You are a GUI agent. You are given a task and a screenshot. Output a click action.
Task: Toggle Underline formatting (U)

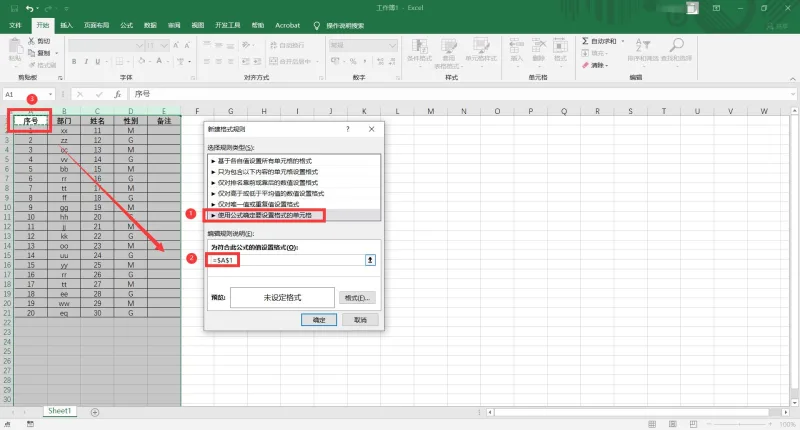(97, 61)
